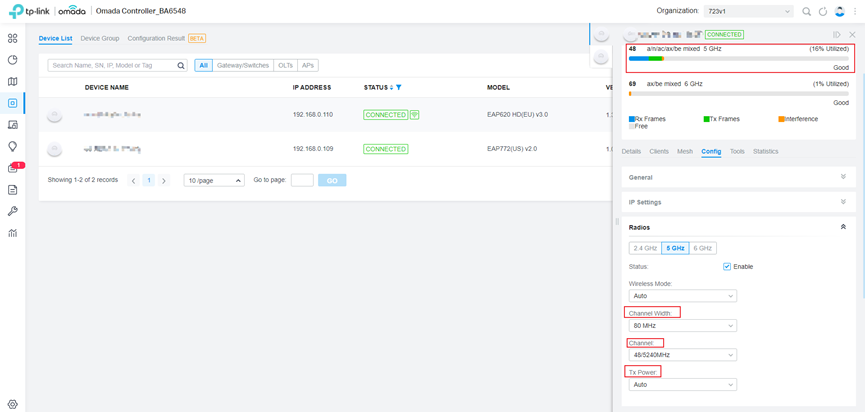Open the Clients tab in device panel
865x412 pixels.
pos(659,152)
